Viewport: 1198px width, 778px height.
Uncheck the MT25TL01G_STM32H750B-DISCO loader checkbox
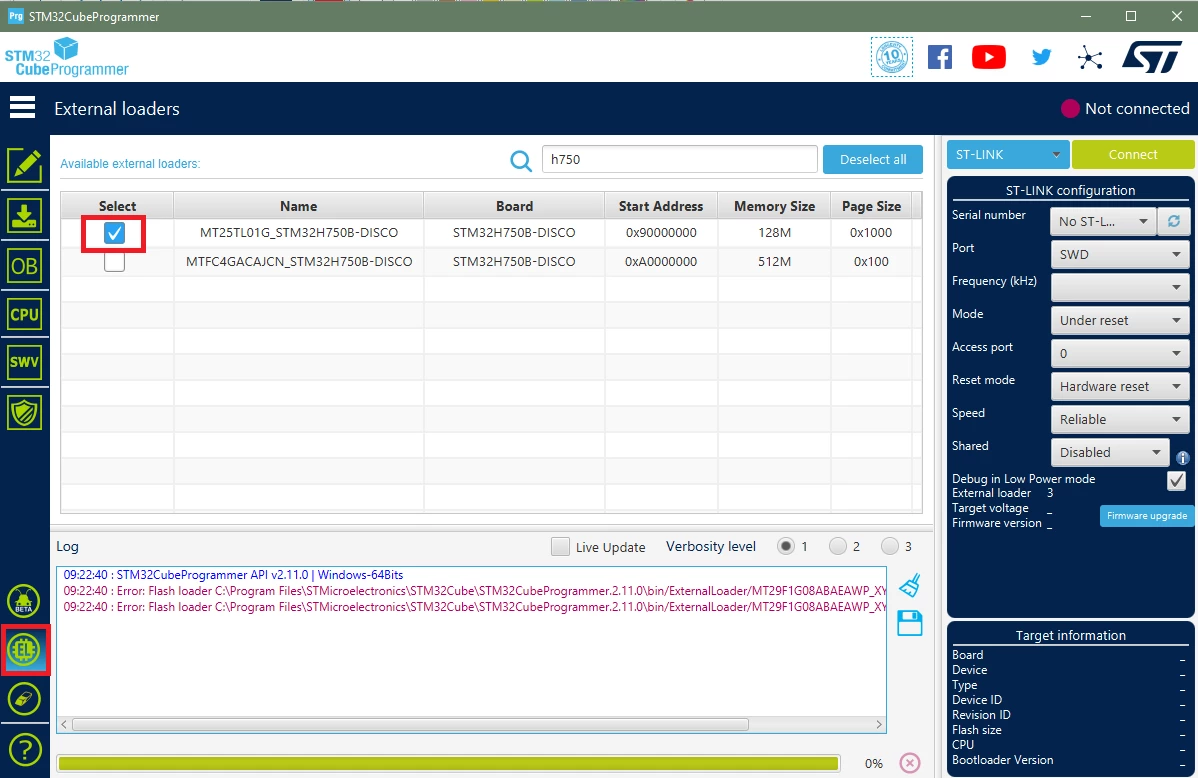coord(114,232)
